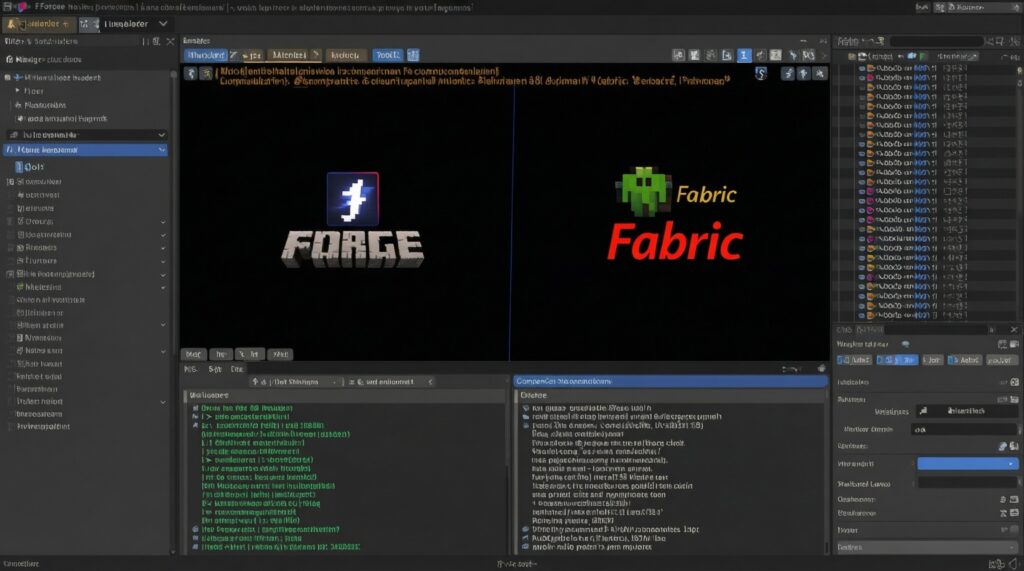This screenshot has width=1024, height=571.
Task: Open the first dropdown in bottom-left console header
Action: (296, 382)
